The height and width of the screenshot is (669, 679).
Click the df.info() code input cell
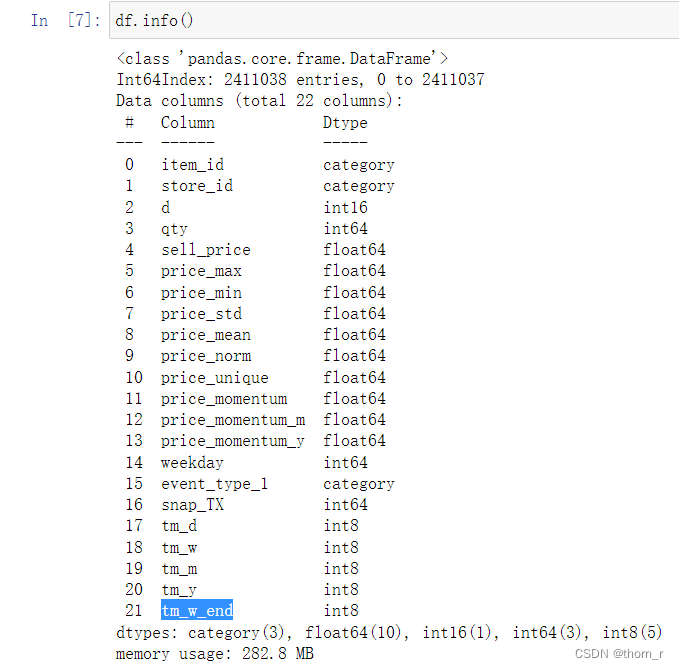394,20
